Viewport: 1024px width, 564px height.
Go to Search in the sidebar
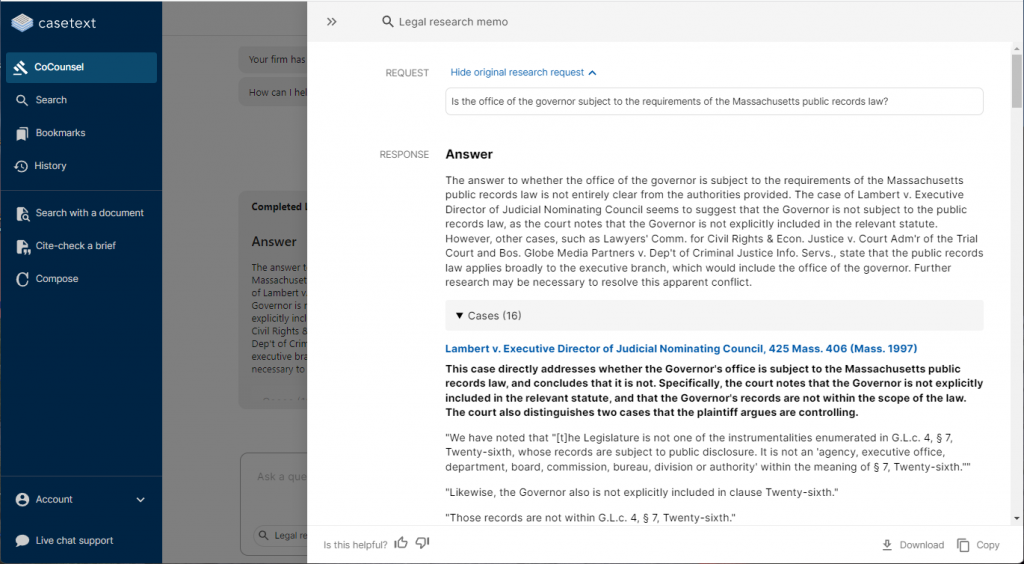pos(51,100)
